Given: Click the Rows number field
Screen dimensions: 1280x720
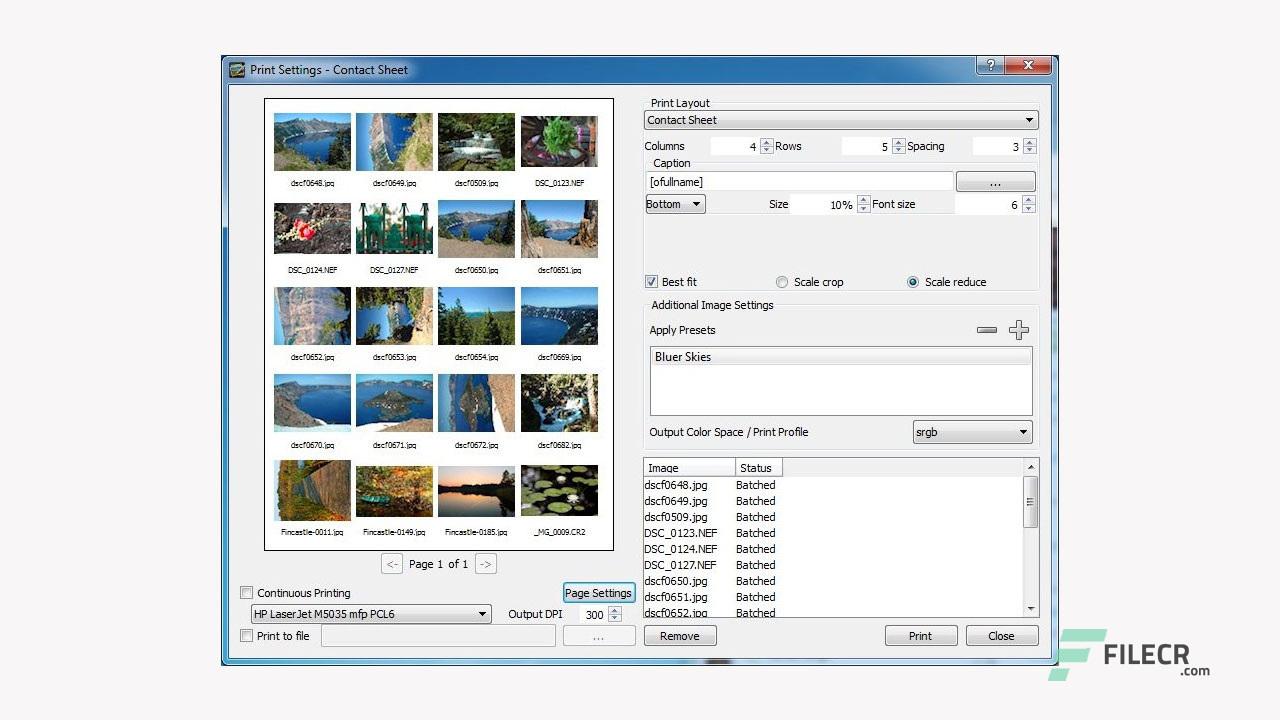Looking at the screenshot, I should 866,146.
